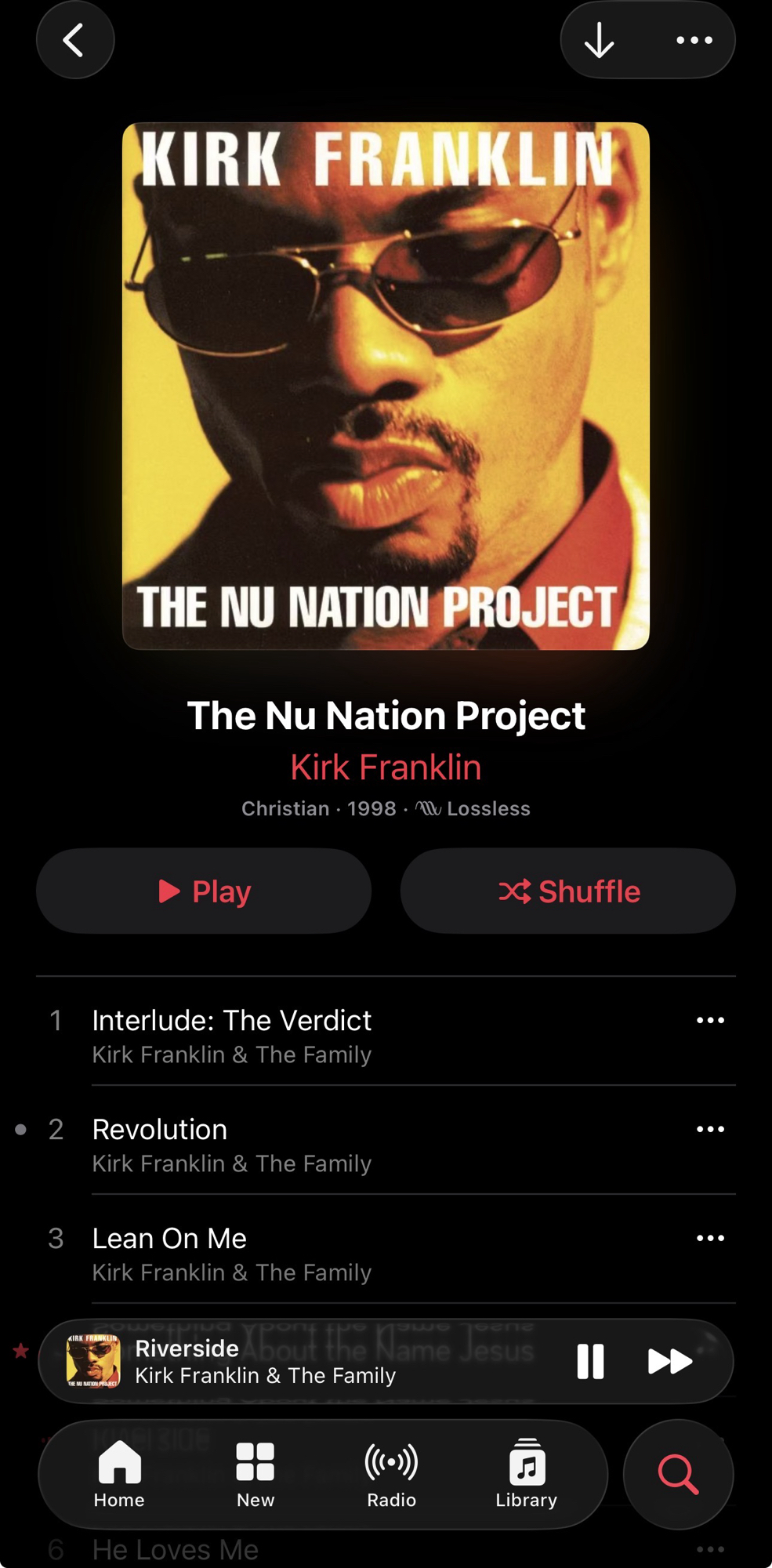Image resolution: width=772 pixels, height=1568 pixels.
Task: Skip to next track in mini player
Action: [x=670, y=1361]
